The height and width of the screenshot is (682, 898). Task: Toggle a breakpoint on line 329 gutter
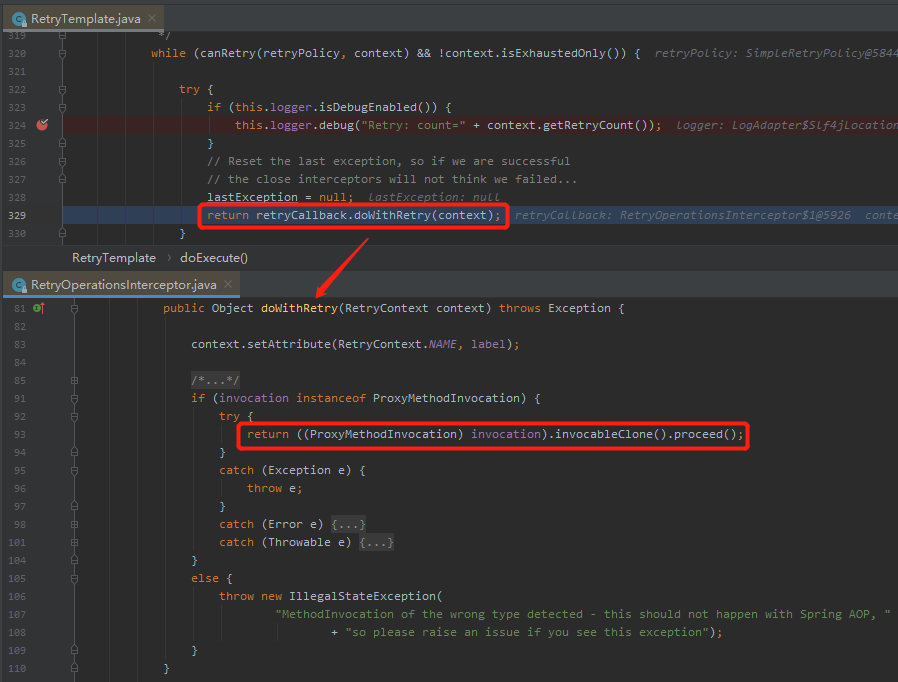[40, 215]
